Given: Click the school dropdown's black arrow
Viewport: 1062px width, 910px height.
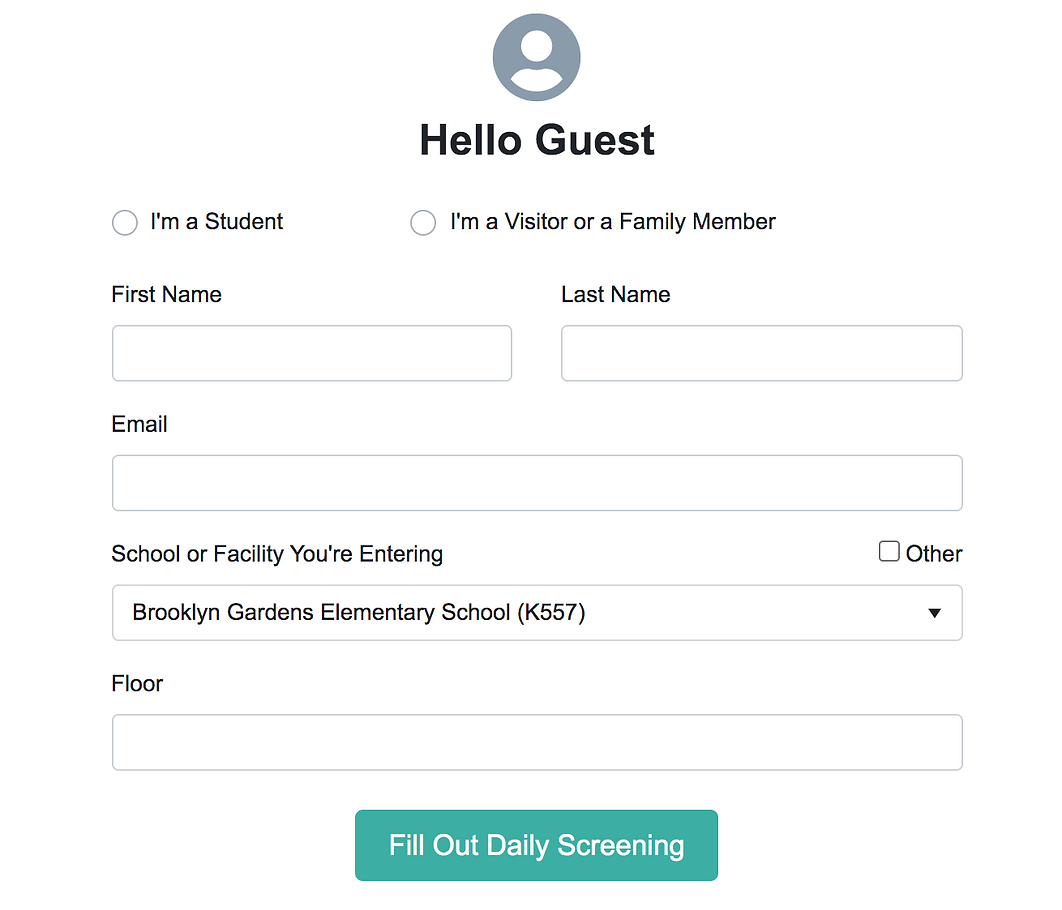Looking at the screenshot, I should click(935, 613).
